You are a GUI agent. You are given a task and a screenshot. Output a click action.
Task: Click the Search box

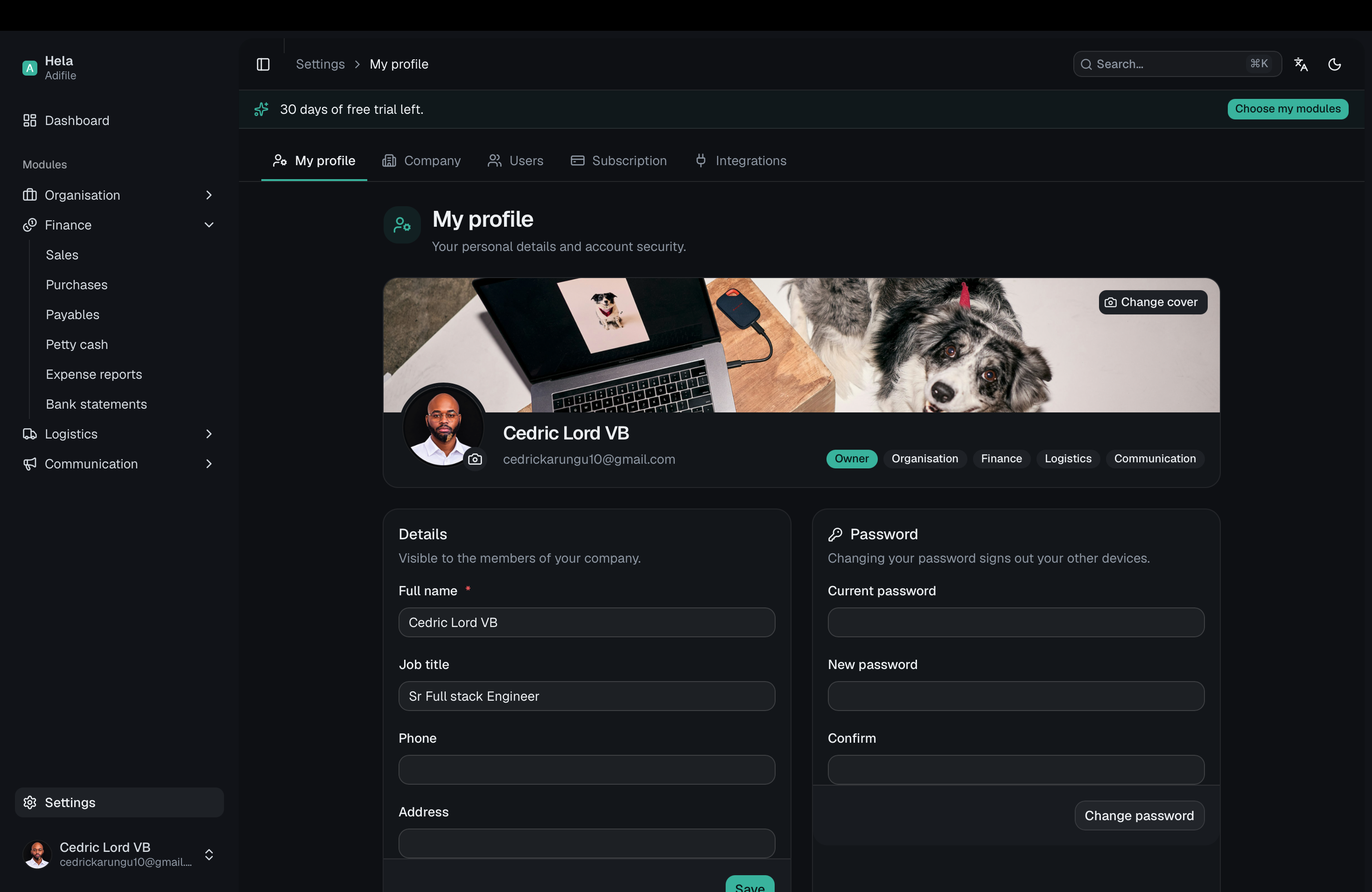1177,64
